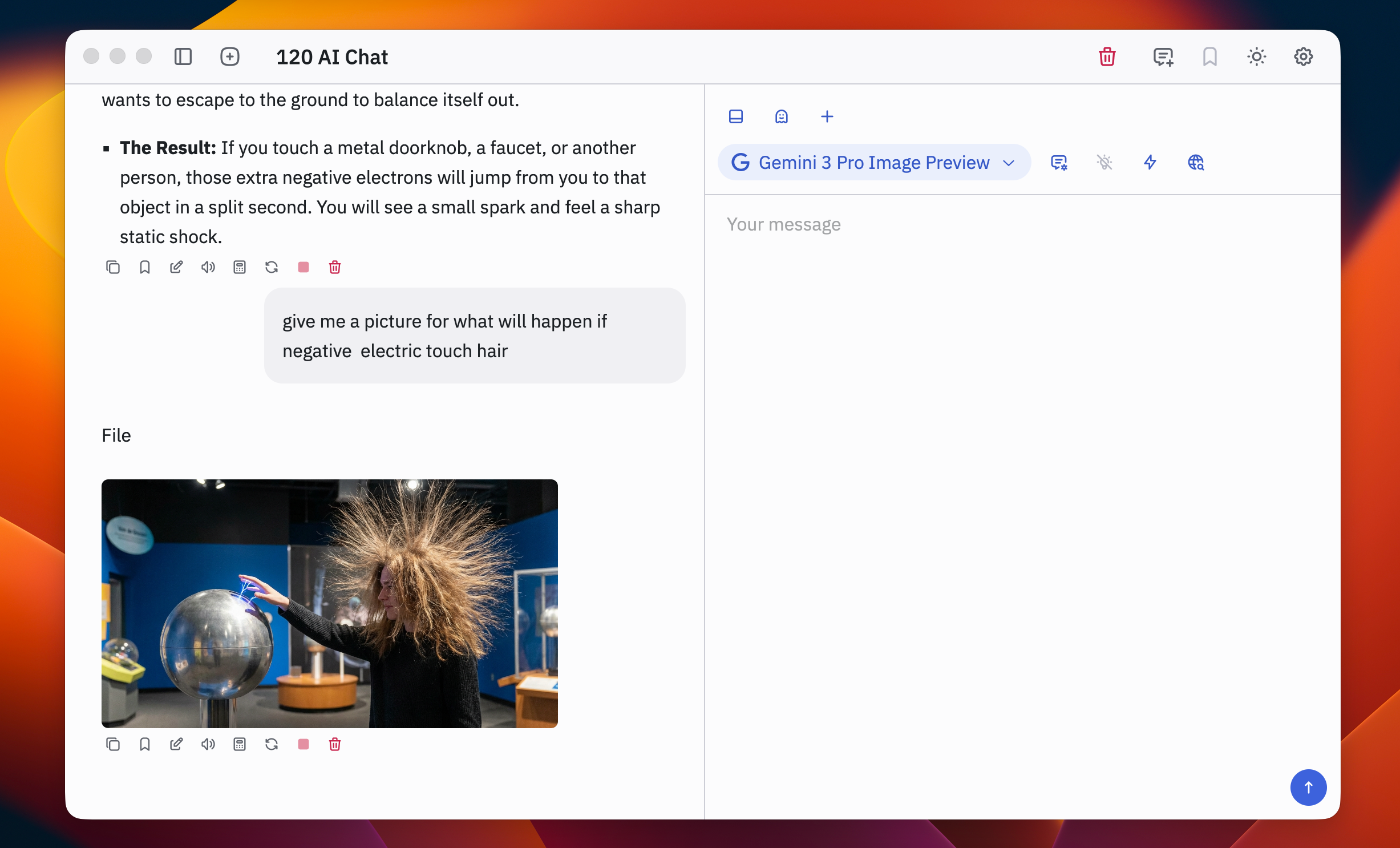Open settings gear icon
This screenshot has width=1400, height=848.
pos(1303,56)
